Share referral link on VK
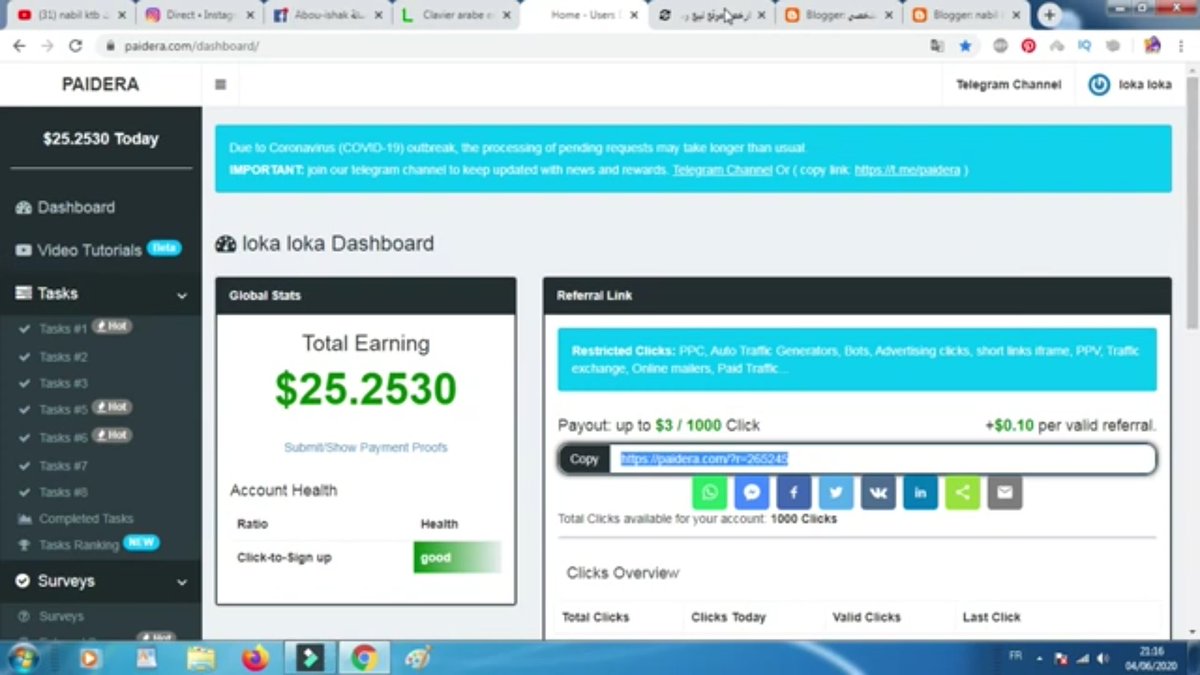The width and height of the screenshot is (1200, 675). click(x=878, y=492)
